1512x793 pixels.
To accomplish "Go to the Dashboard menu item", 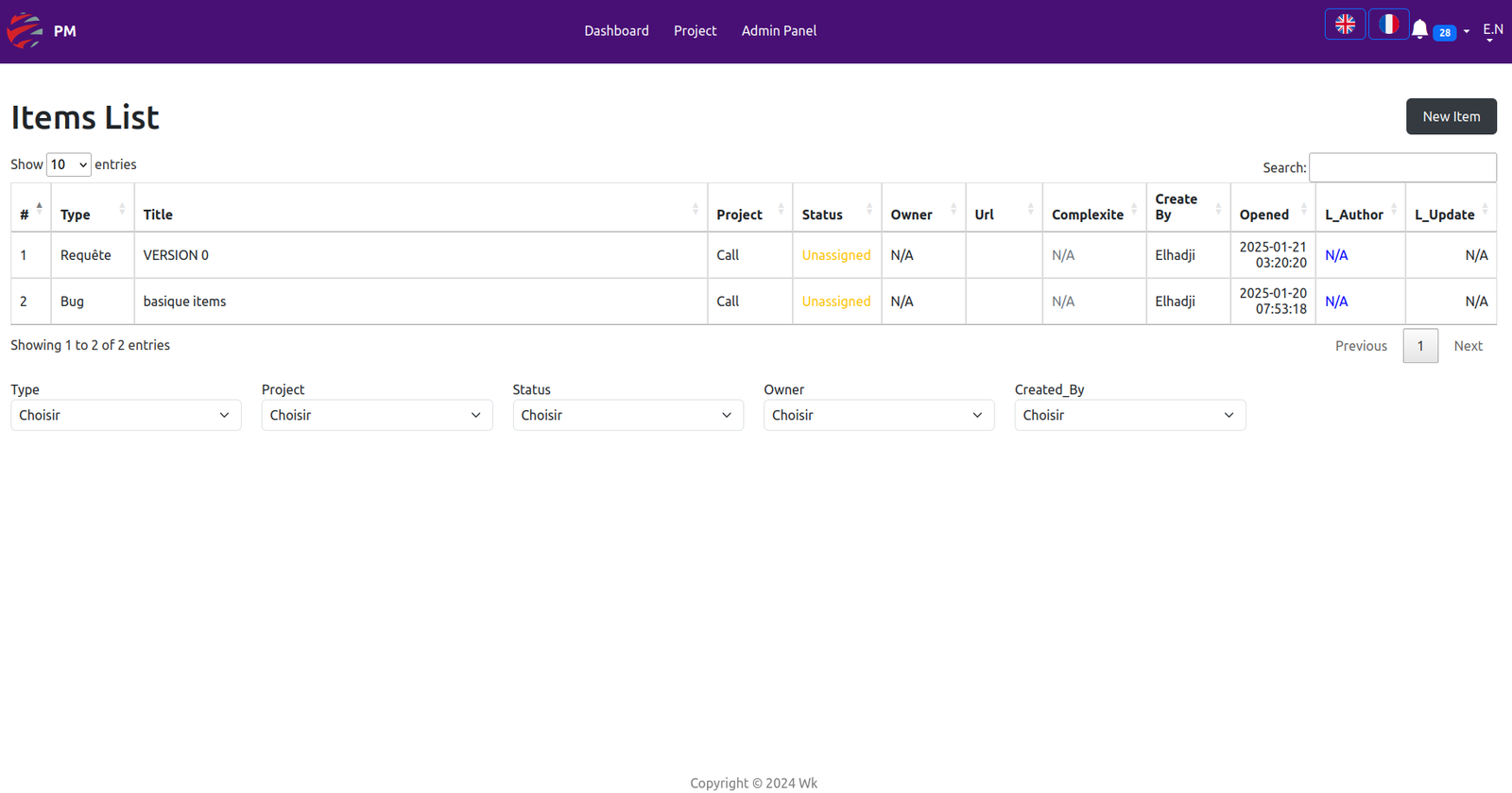I will (616, 31).
